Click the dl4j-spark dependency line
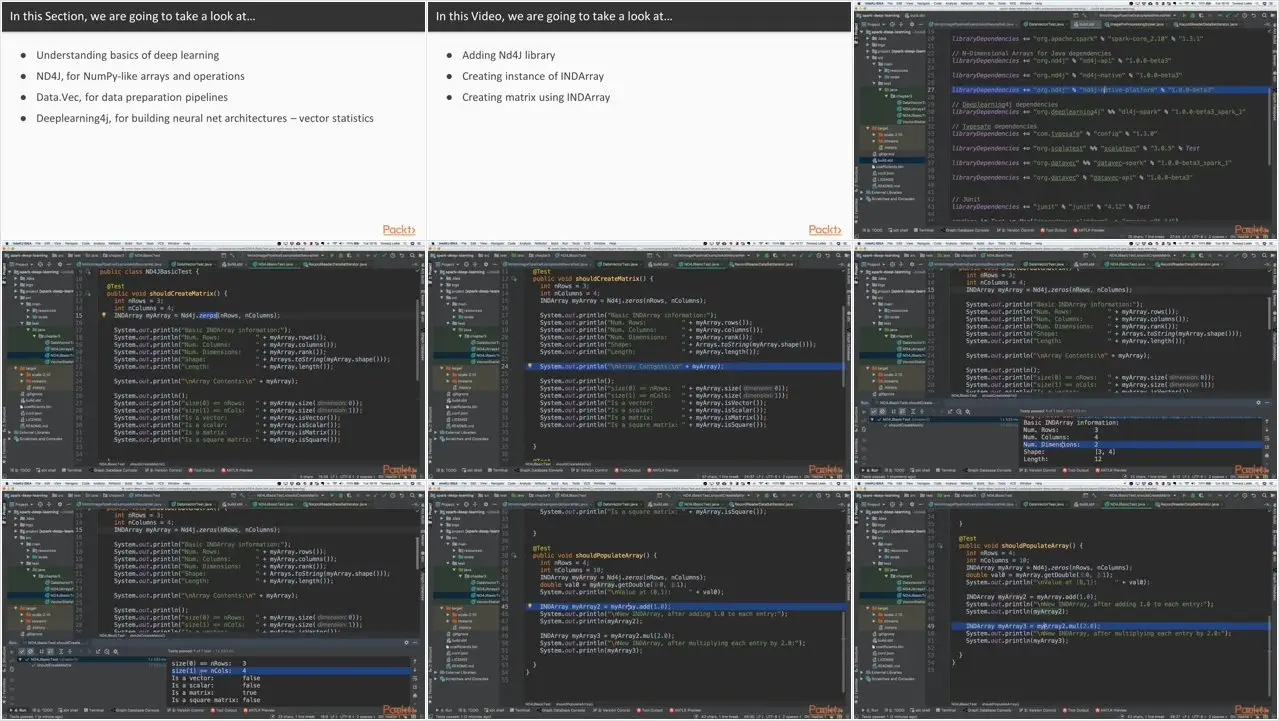The height and width of the screenshot is (721, 1279). (1099, 112)
